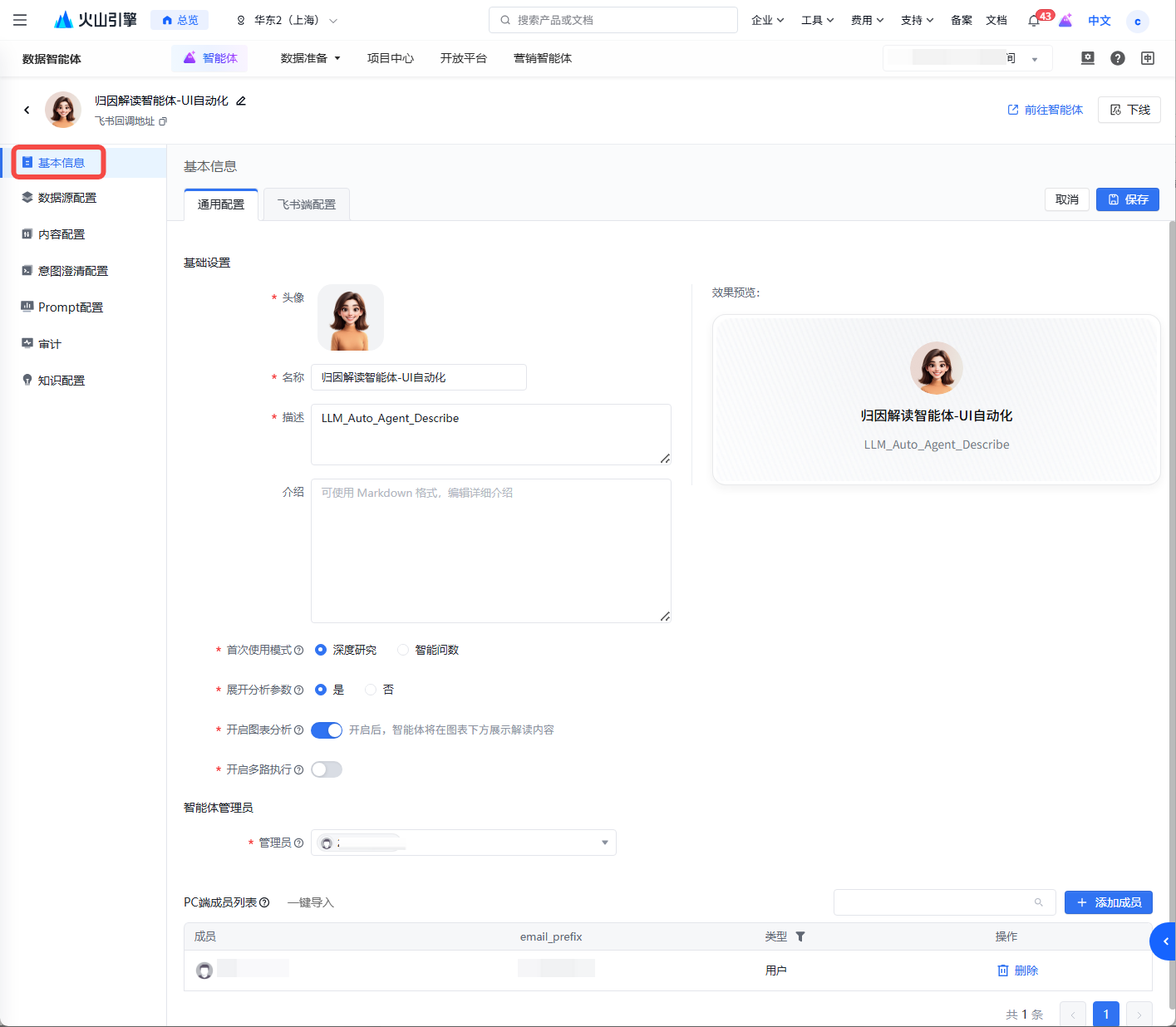Open the project selector dropdown
Image resolution: width=1176 pixels, height=1027 pixels.
tap(967, 58)
